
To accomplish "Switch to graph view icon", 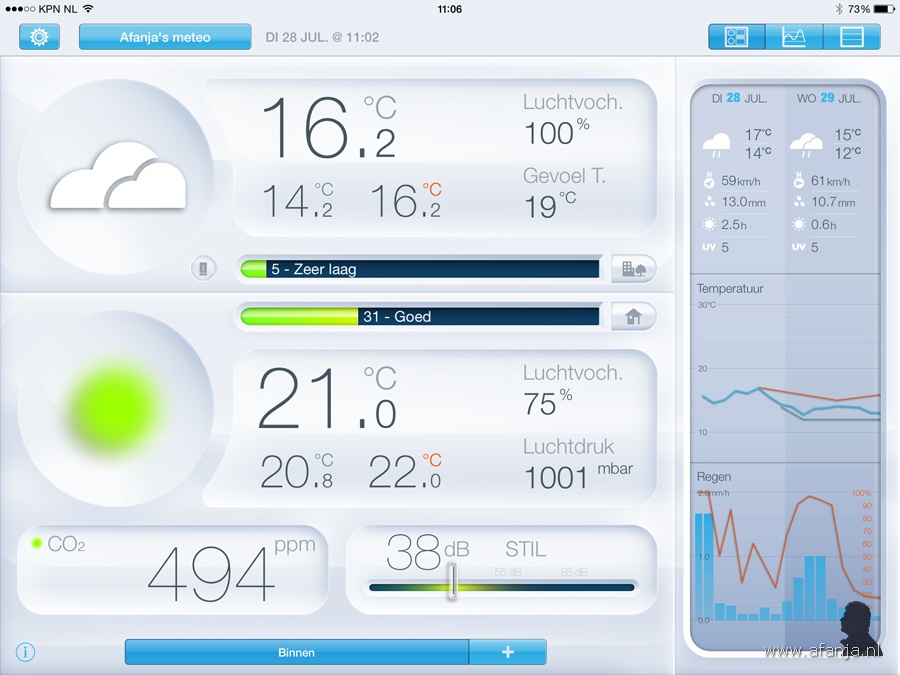I will pyautogui.click(x=794, y=37).
